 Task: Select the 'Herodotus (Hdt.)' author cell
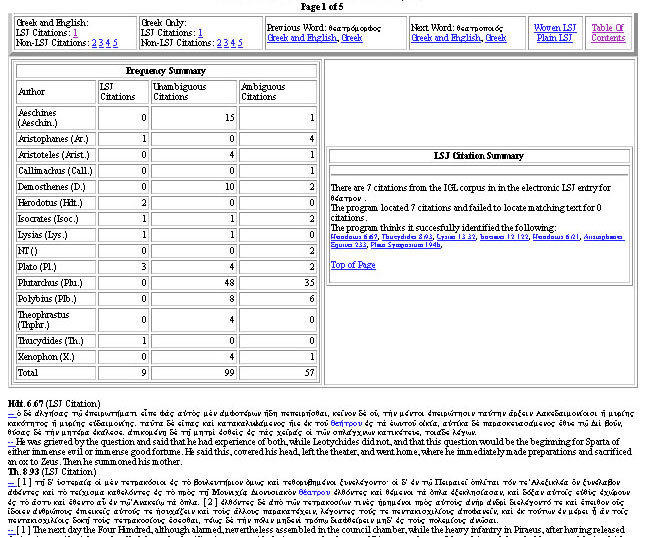(x=56, y=203)
